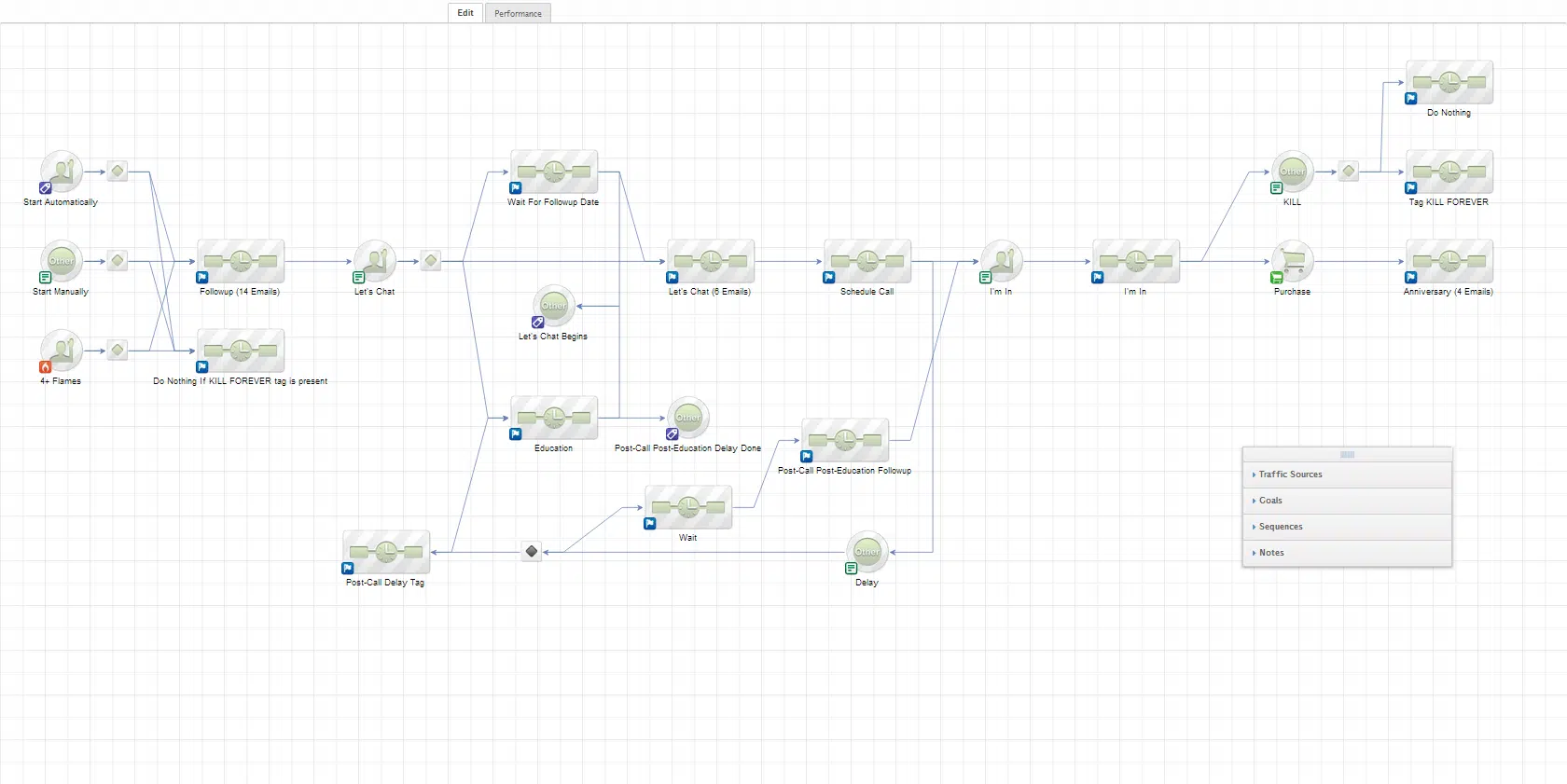Image resolution: width=1567 pixels, height=784 pixels.
Task: Click the dark diamond connector before Post-Call Delay Tag
Action: [x=532, y=552]
